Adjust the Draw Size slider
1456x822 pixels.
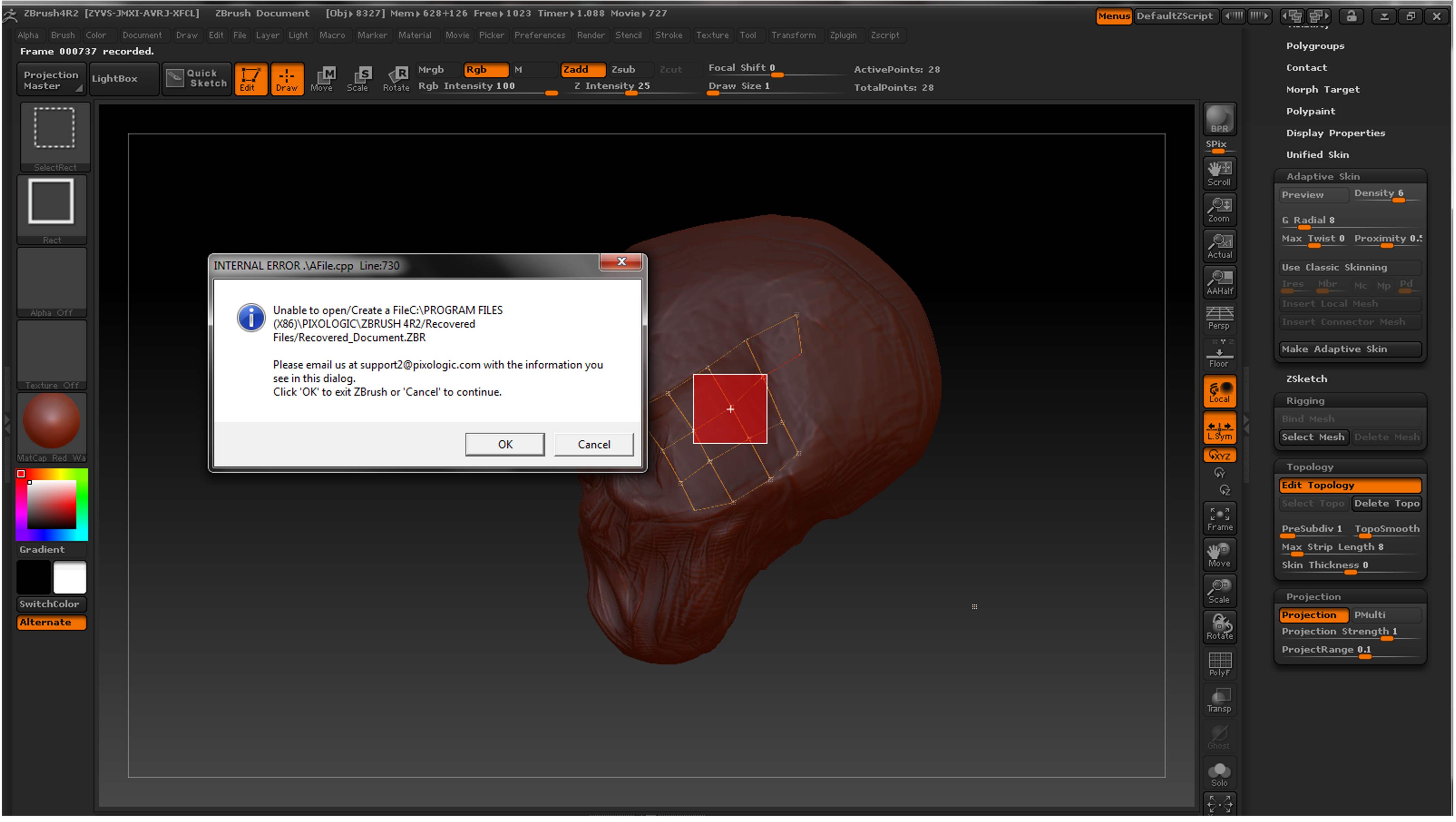[713, 94]
